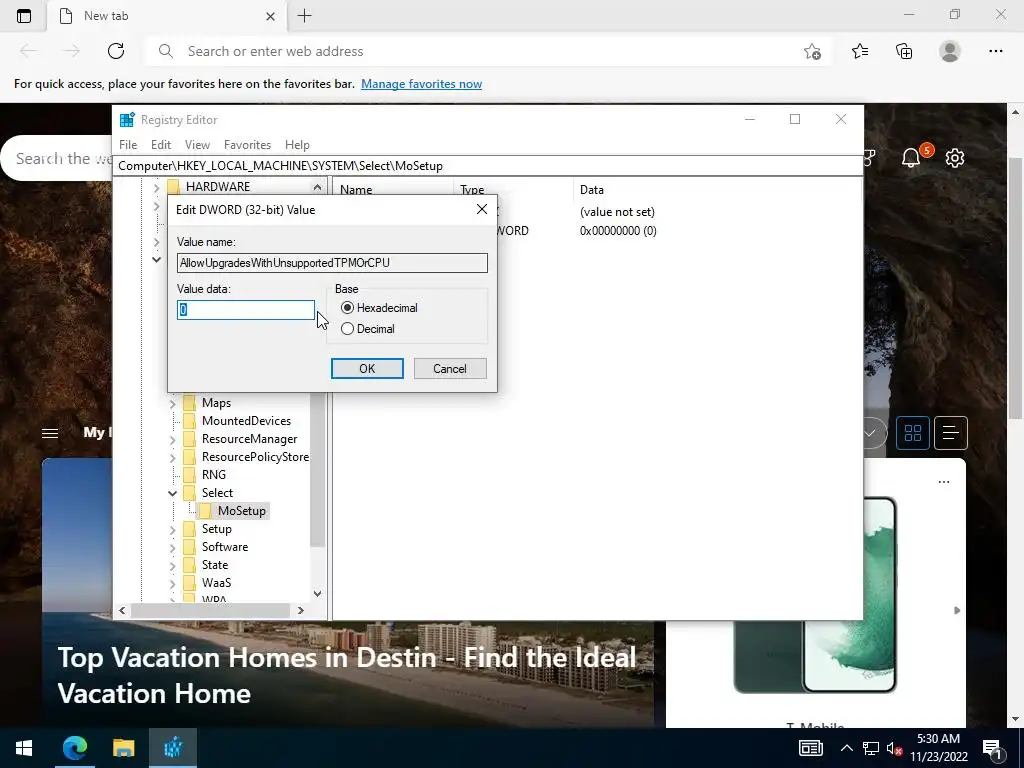
Task: Click the Name column header
Action: (356, 189)
